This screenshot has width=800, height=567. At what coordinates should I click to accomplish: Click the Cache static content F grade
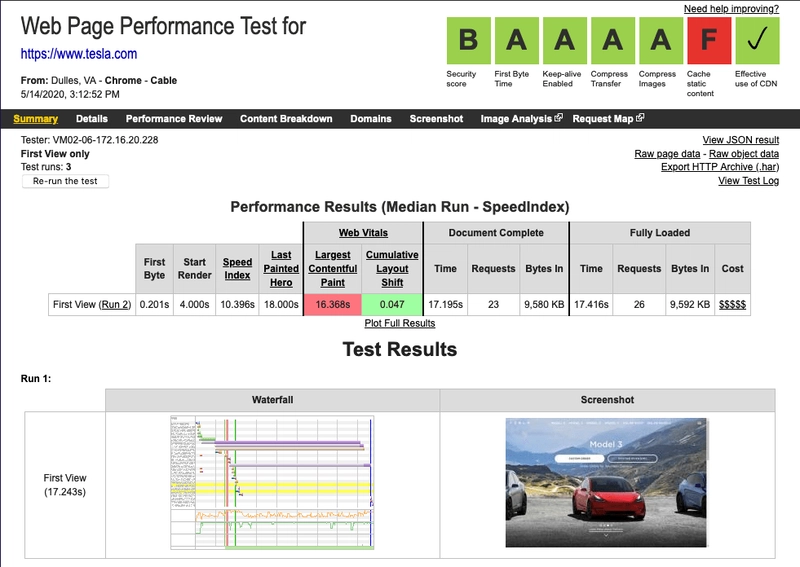tap(709, 40)
